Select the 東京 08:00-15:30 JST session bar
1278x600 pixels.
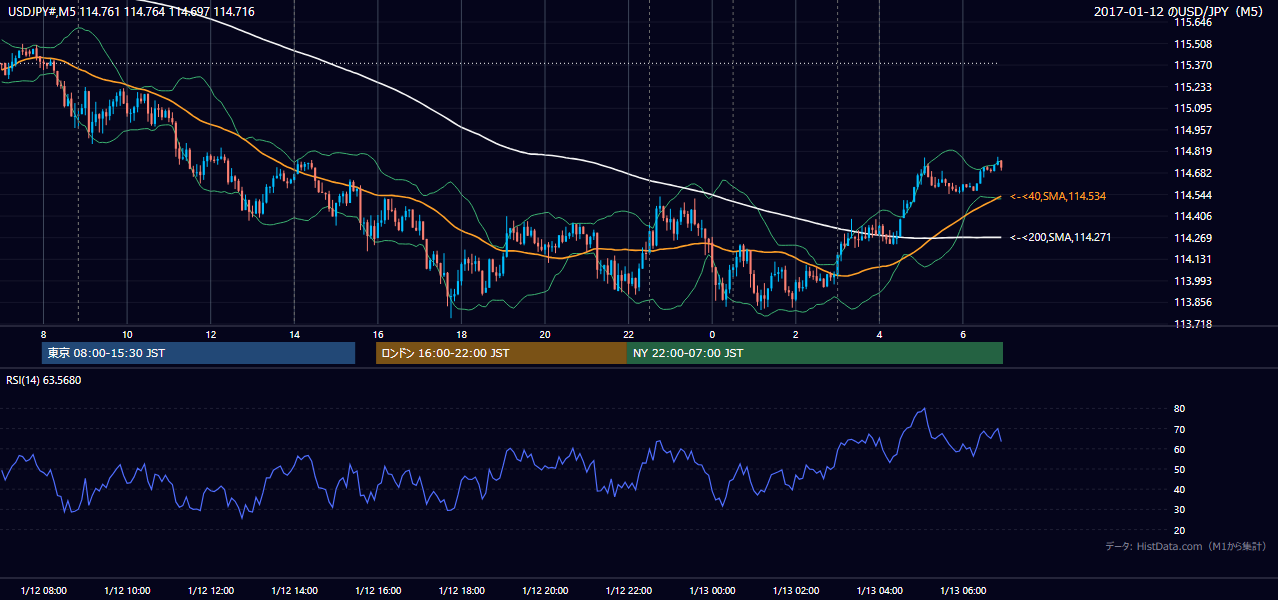(199, 353)
